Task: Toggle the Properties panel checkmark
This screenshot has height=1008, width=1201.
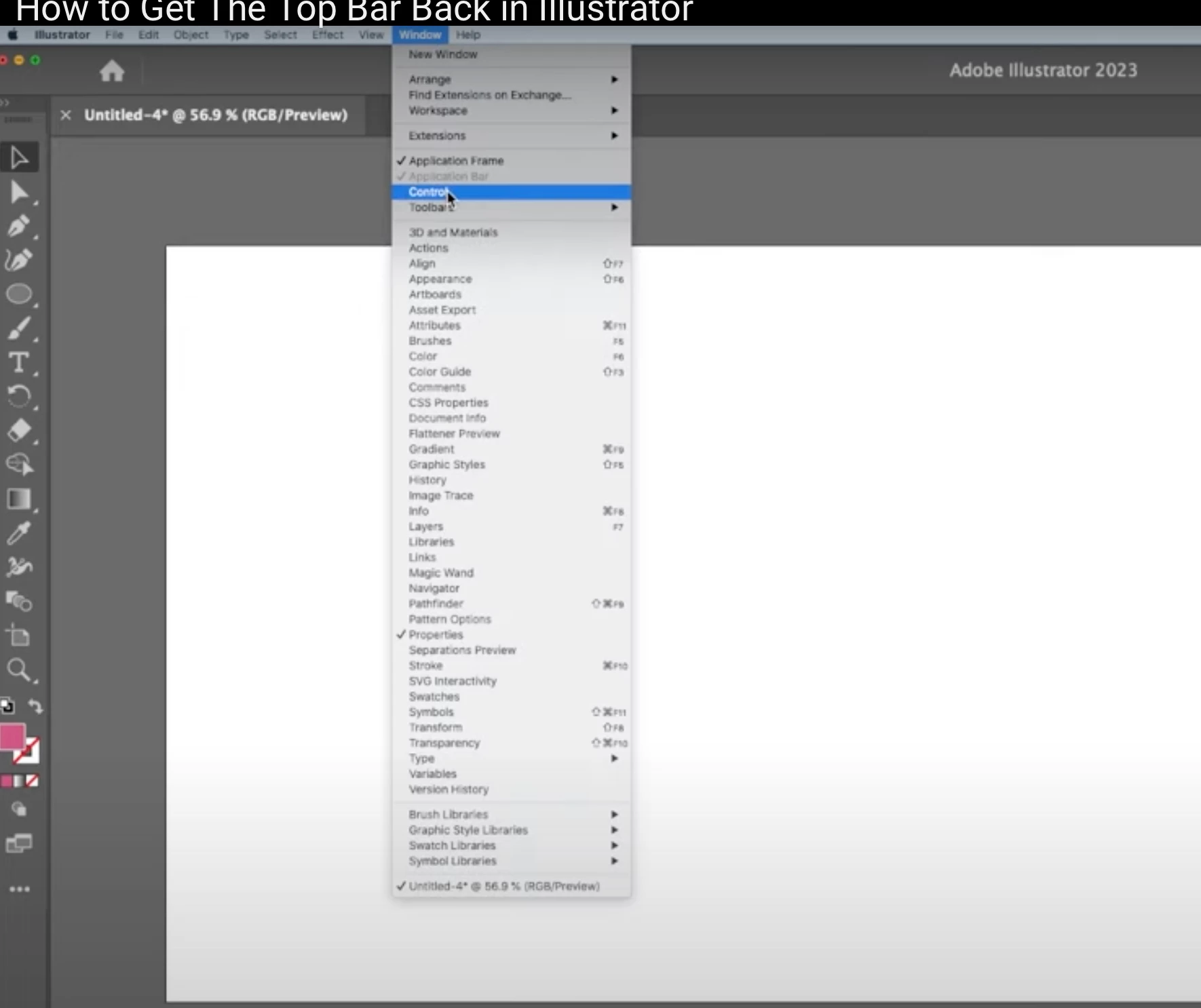Action: [x=512, y=635]
